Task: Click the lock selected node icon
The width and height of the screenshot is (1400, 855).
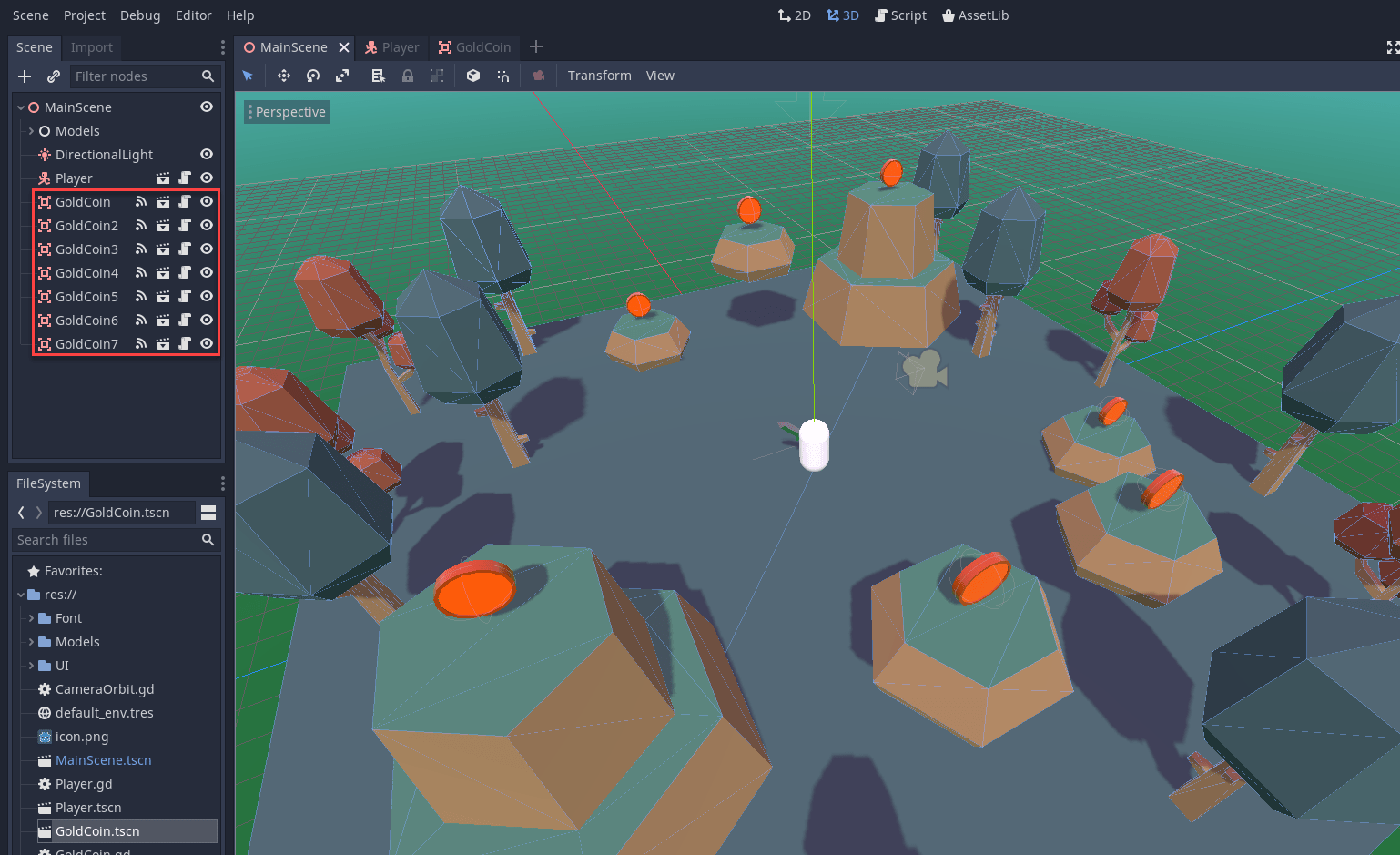Action: 407,76
